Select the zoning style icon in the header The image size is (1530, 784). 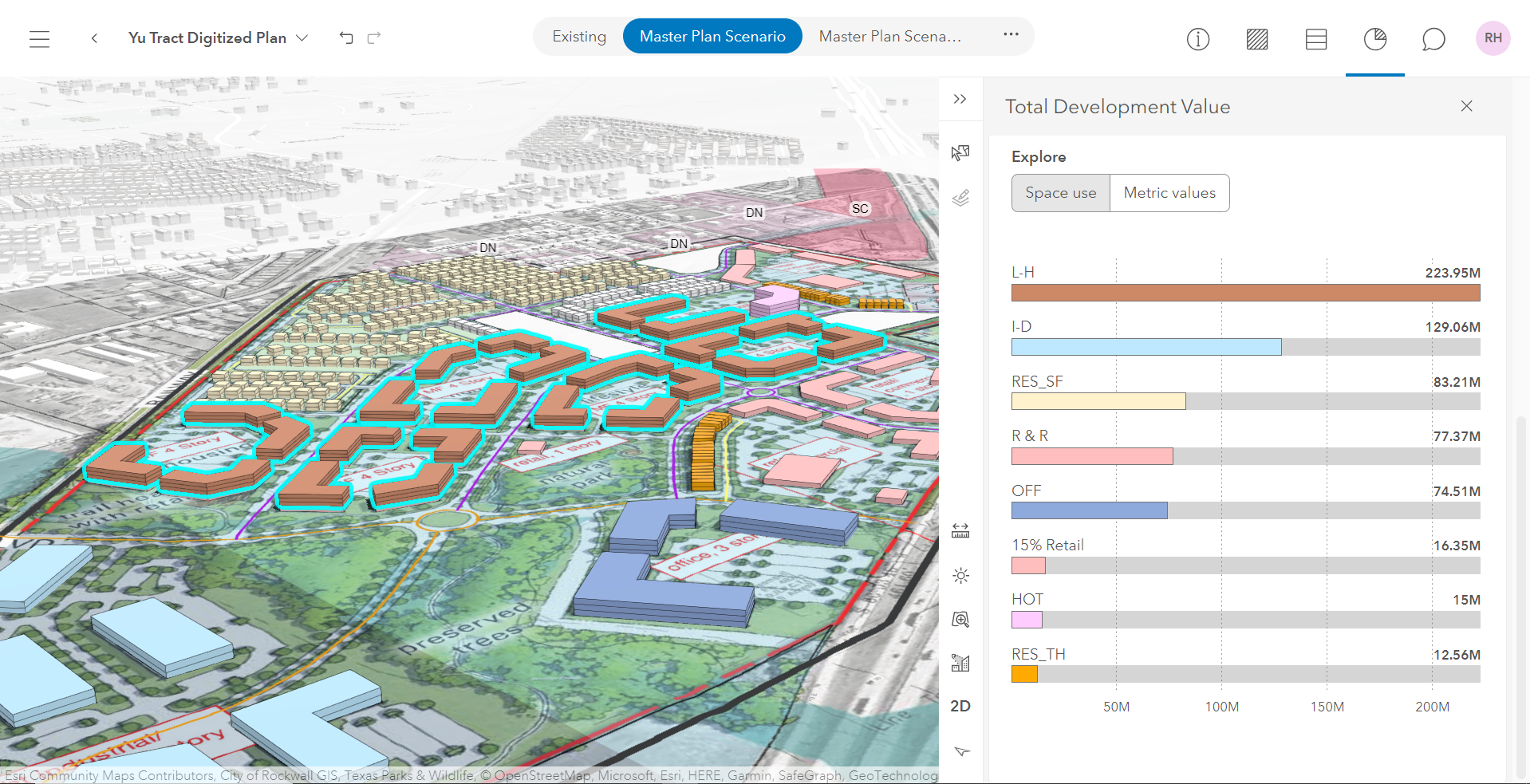1256,38
